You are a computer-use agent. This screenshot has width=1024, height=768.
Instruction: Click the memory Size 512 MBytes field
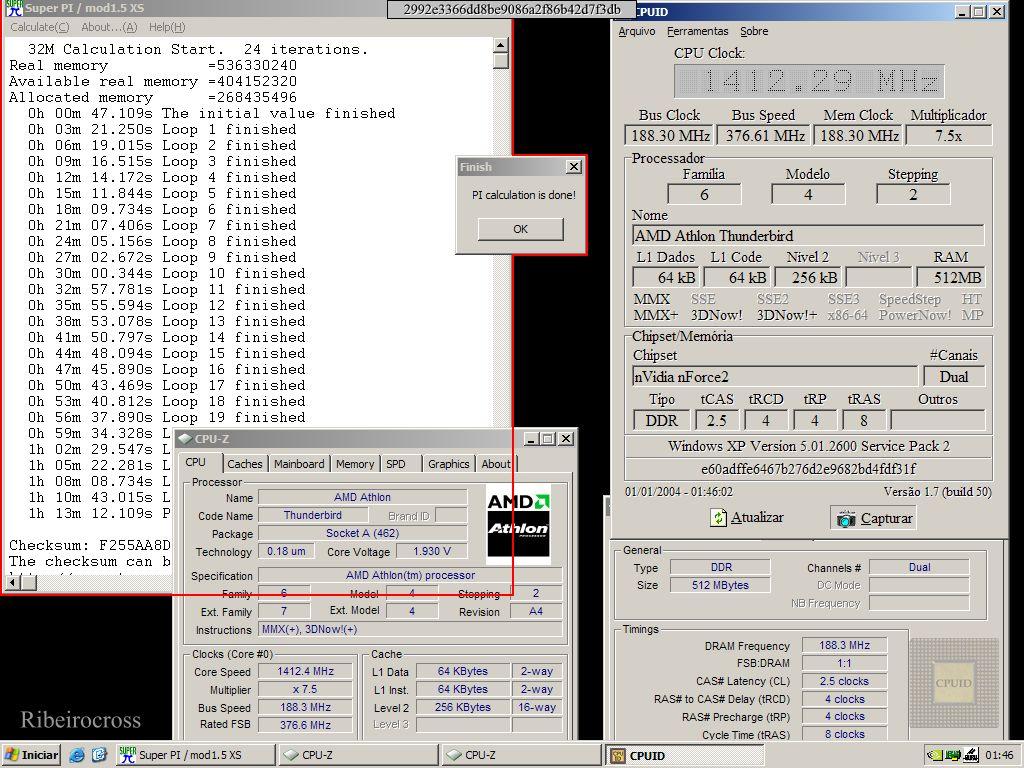[x=720, y=585]
